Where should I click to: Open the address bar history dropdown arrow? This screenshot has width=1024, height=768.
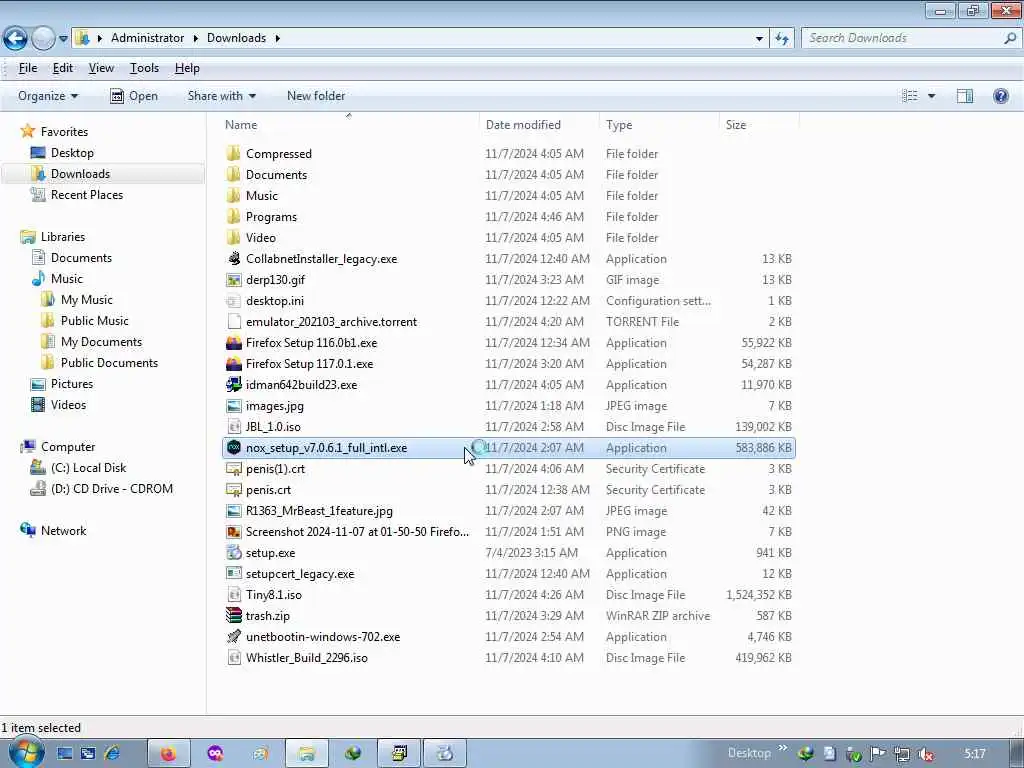pos(759,39)
